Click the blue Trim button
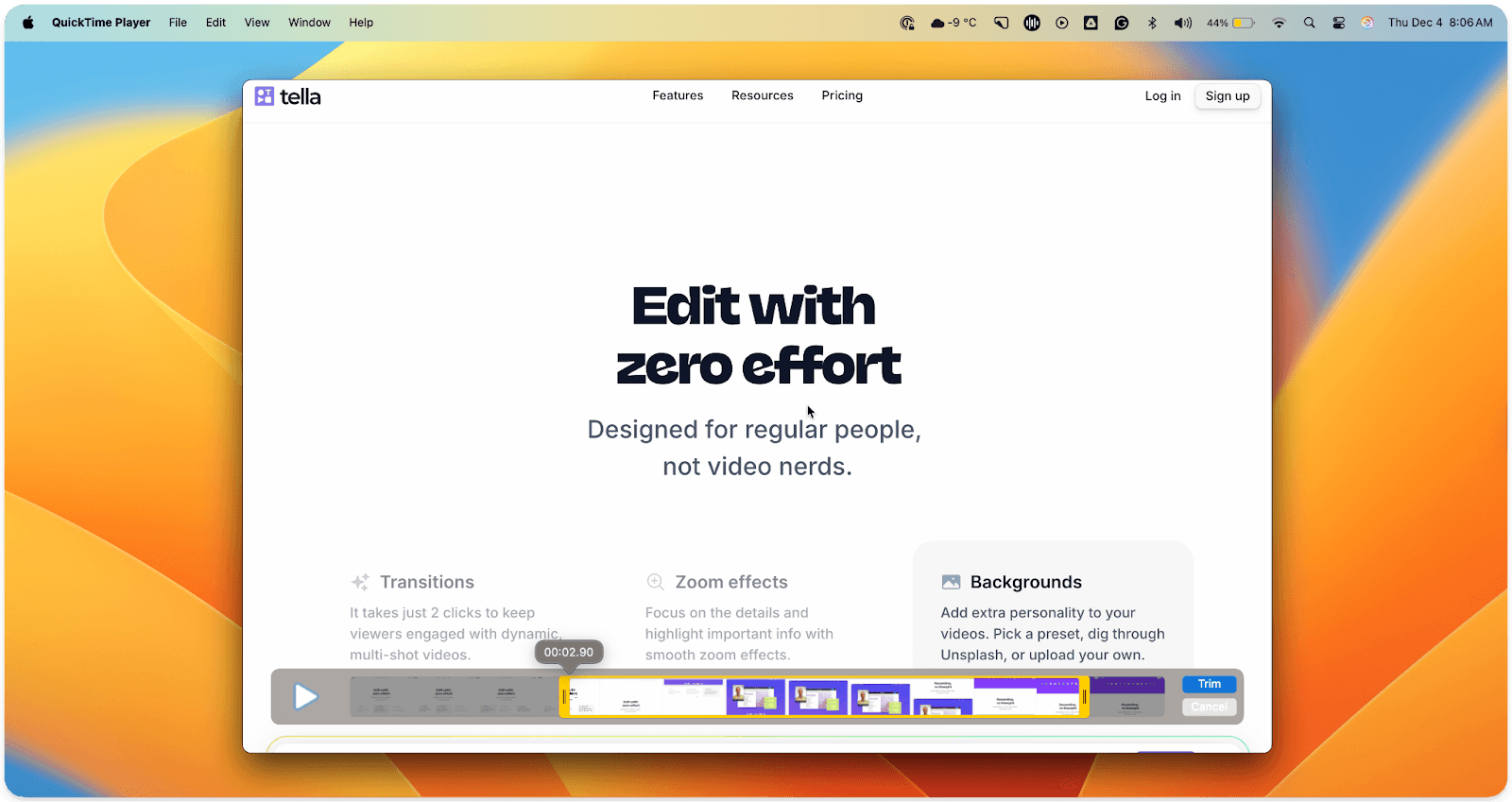The height and width of the screenshot is (802, 1512). coord(1209,684)
